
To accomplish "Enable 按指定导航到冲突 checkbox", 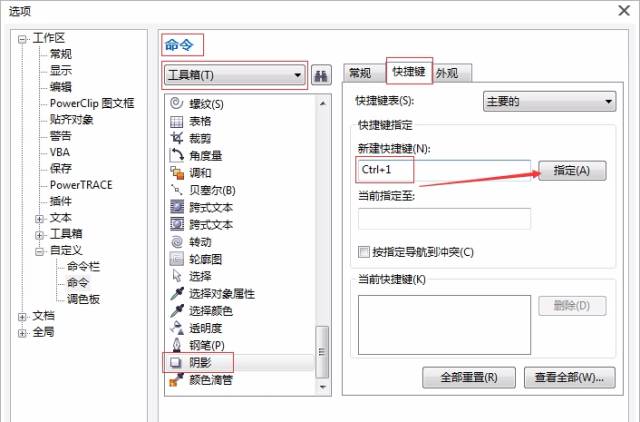I will (364, 252).
